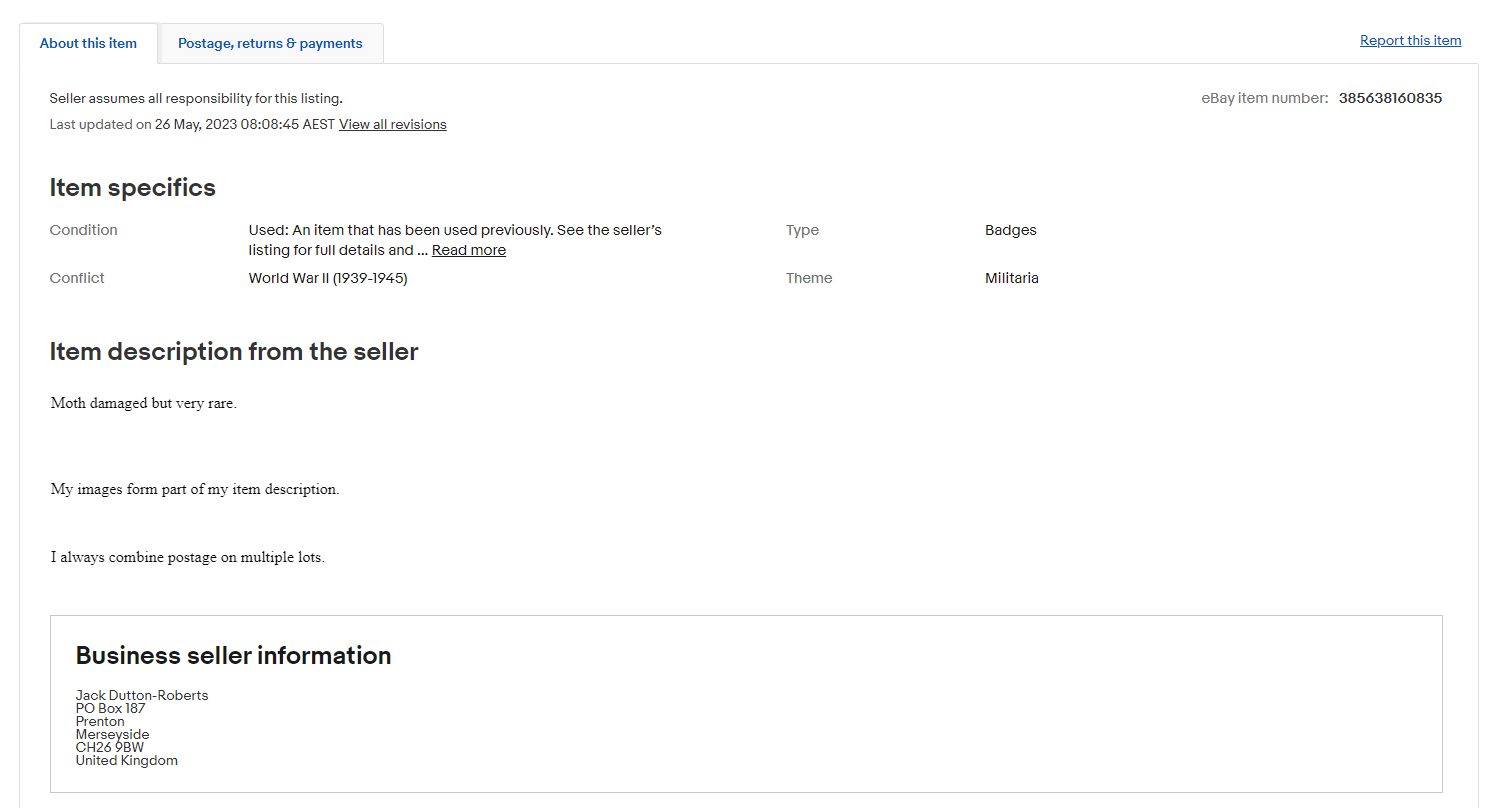
Task: Click the Item description from the seller heading
Action: coord(233,352)
